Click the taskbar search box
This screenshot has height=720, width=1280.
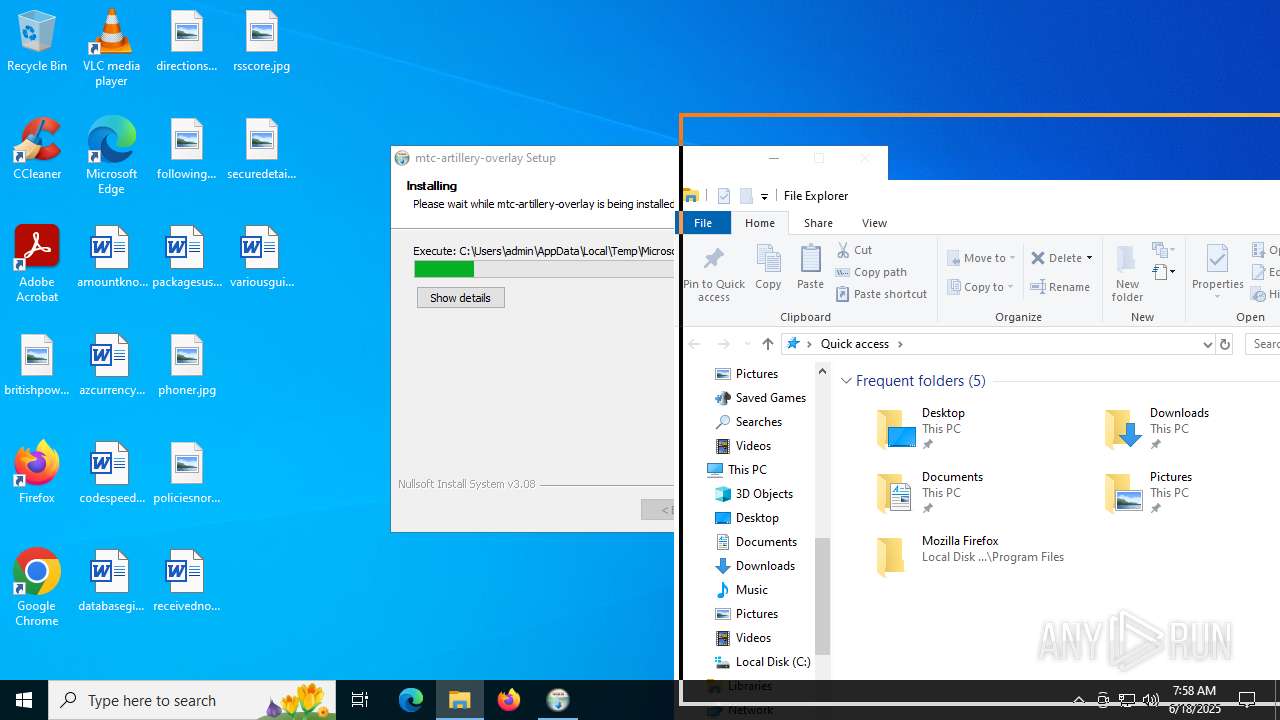point(192,700)
